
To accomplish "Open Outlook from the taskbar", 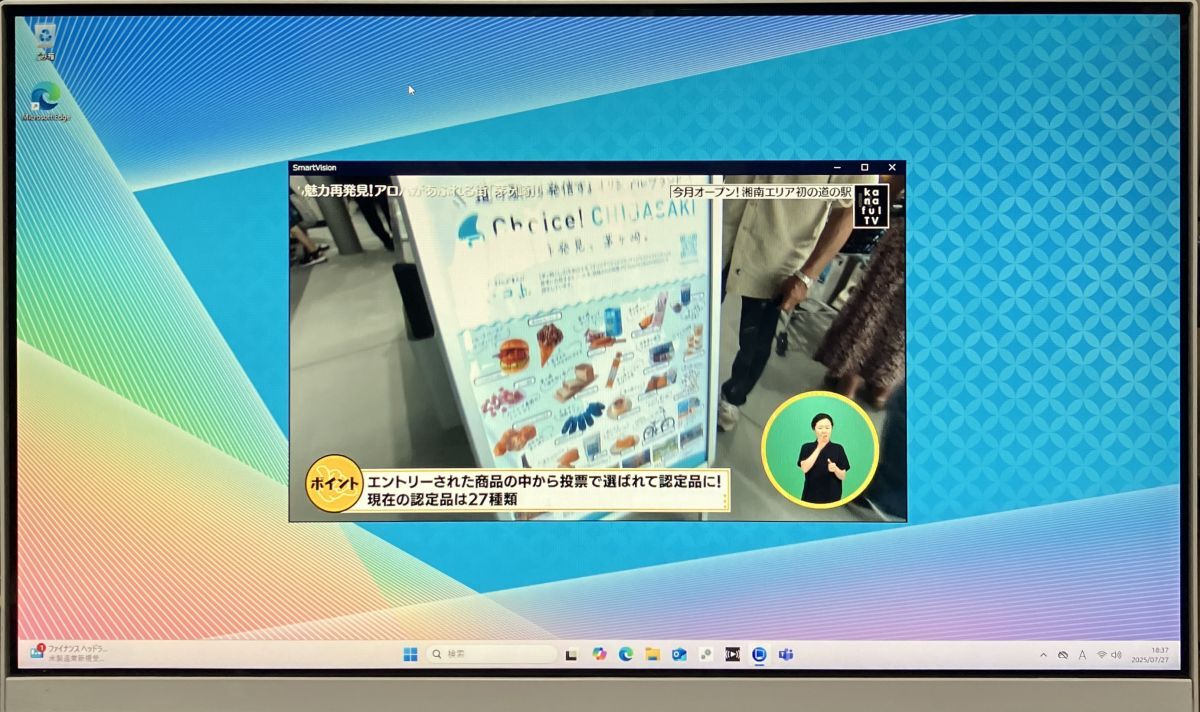I will (x=679, y=654).
